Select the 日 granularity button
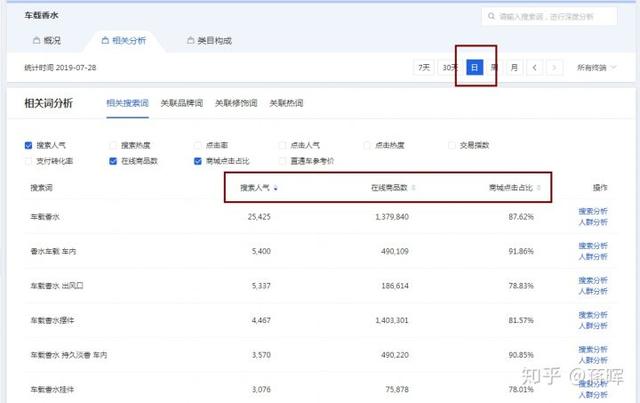640x403 pixels. coord(474,67)
